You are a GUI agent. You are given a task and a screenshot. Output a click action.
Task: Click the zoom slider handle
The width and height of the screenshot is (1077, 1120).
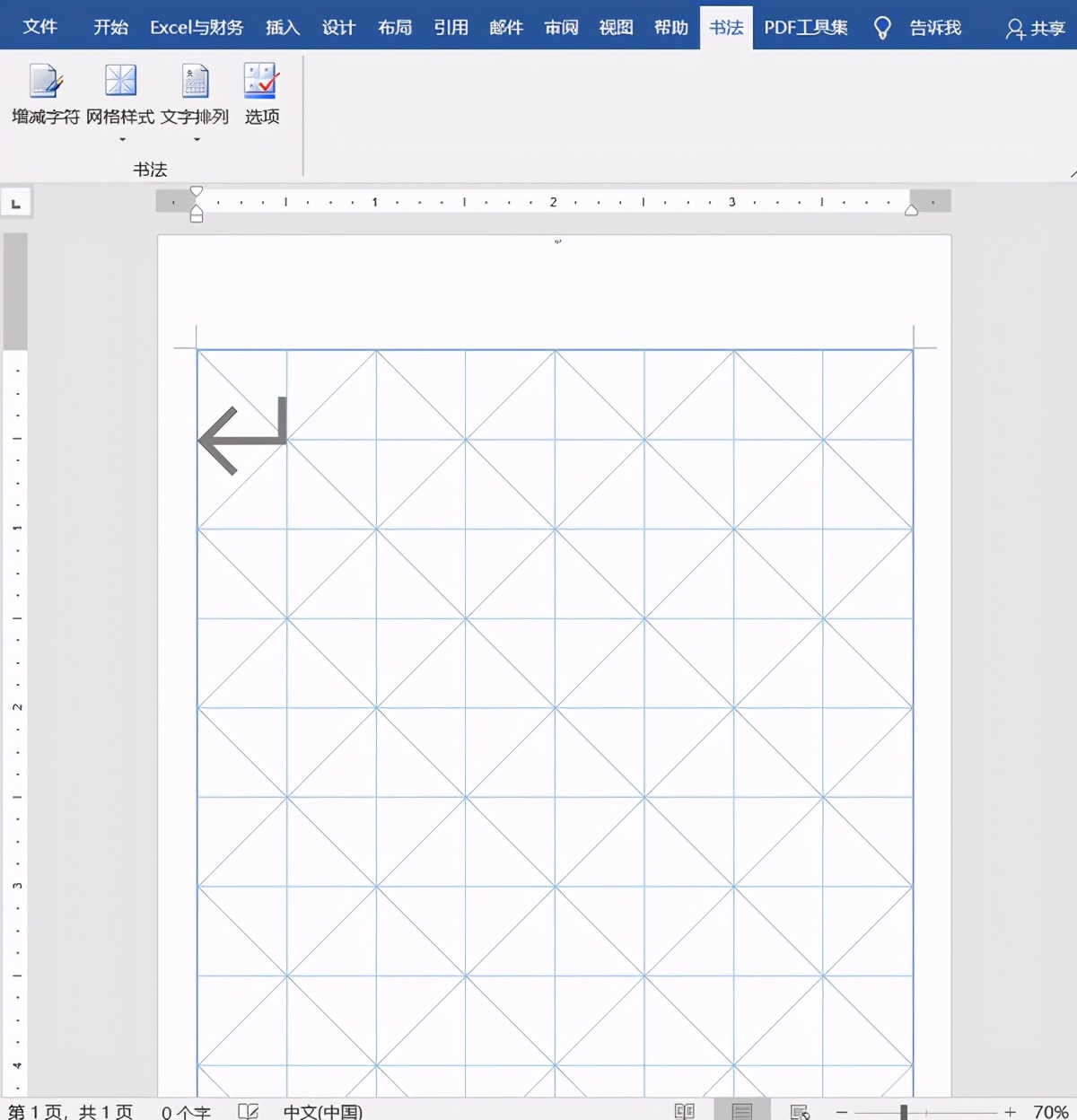[905, 1112]
